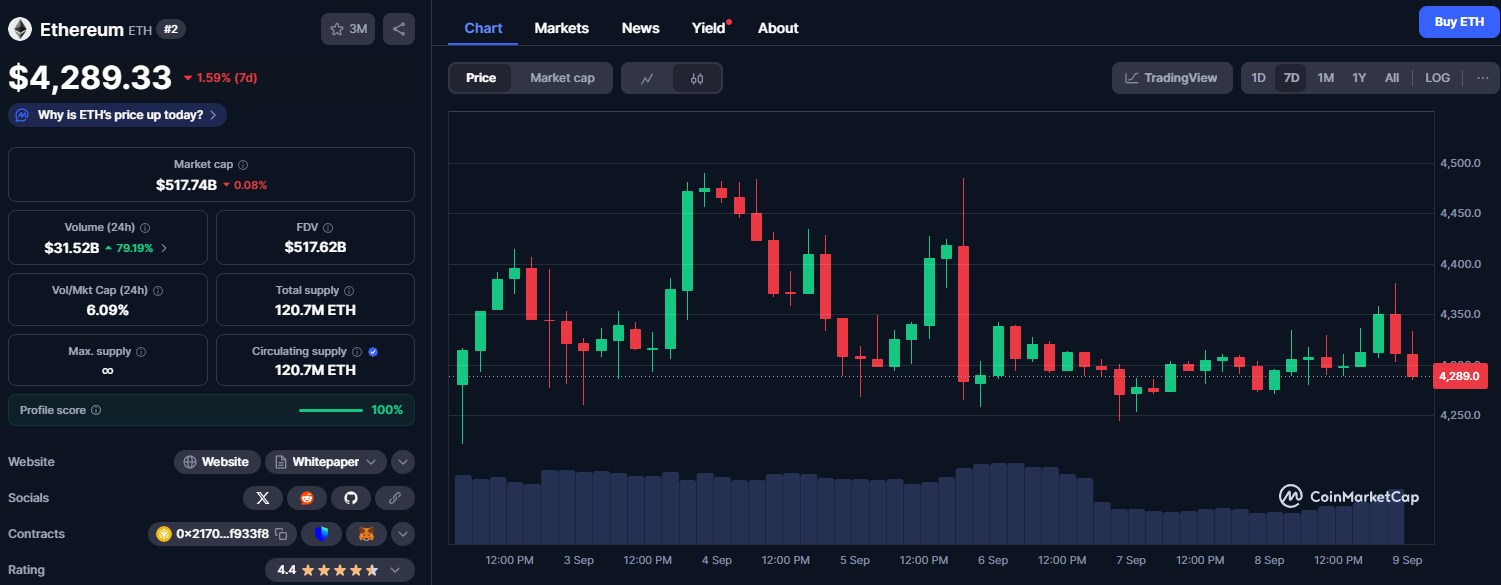Open the TradingView chart
Viewport: 1501px width, 585px height.
1171,78
